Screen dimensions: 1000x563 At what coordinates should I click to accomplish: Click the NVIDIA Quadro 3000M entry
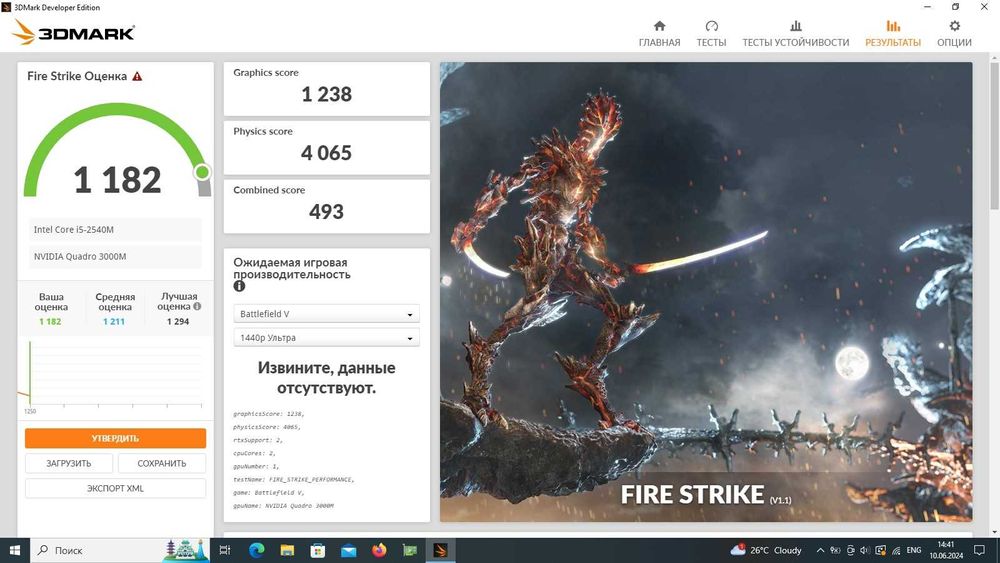115,256
